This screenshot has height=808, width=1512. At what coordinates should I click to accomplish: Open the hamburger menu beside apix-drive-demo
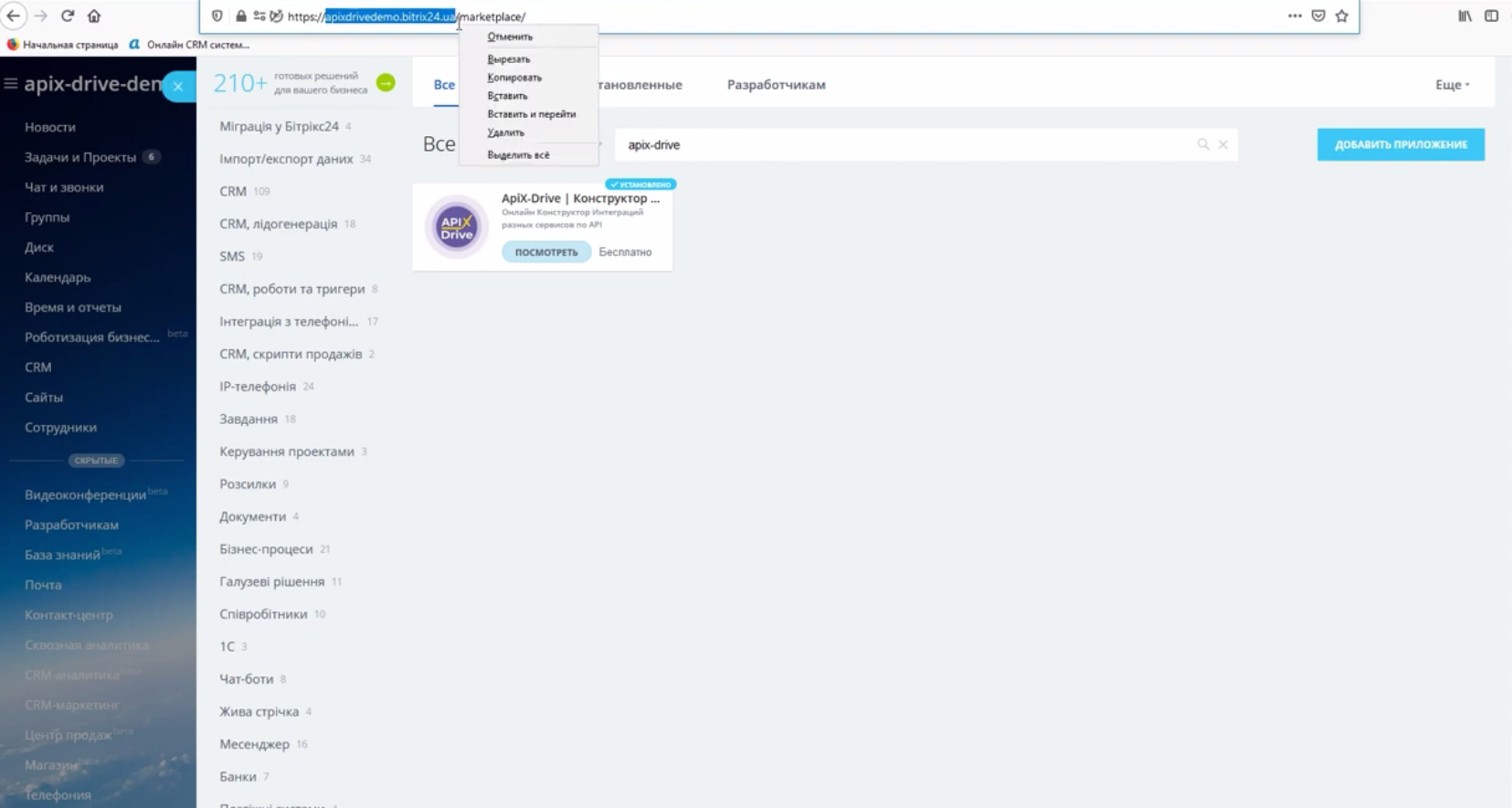coord(11,83)
